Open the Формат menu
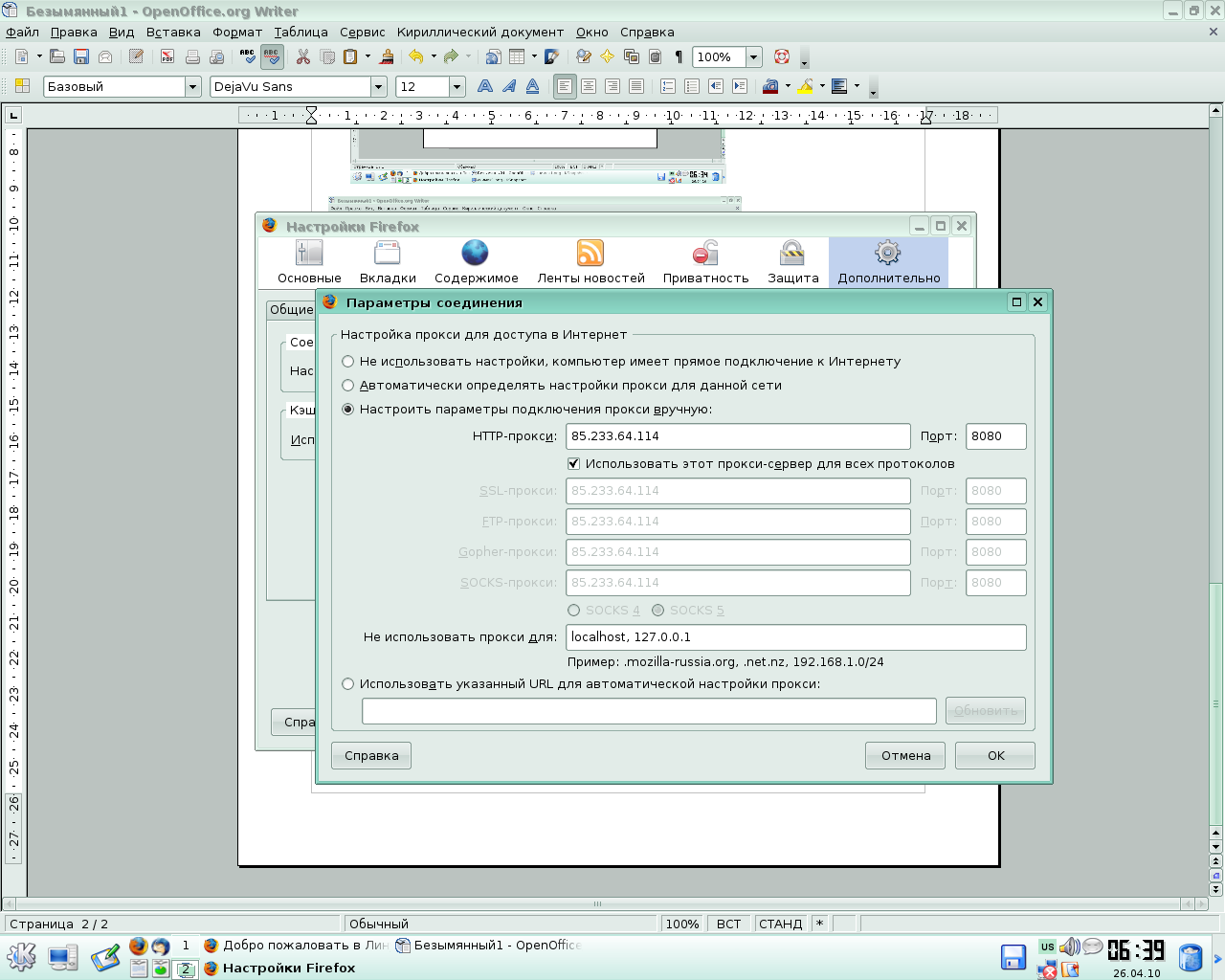The image size is (1225, 980). click(237, 33)
